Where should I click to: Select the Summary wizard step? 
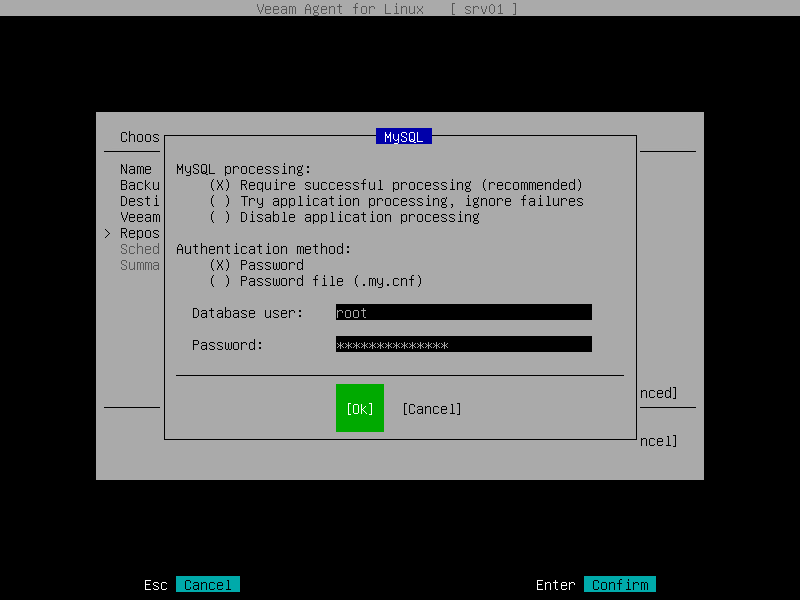(x=140, y=265)
